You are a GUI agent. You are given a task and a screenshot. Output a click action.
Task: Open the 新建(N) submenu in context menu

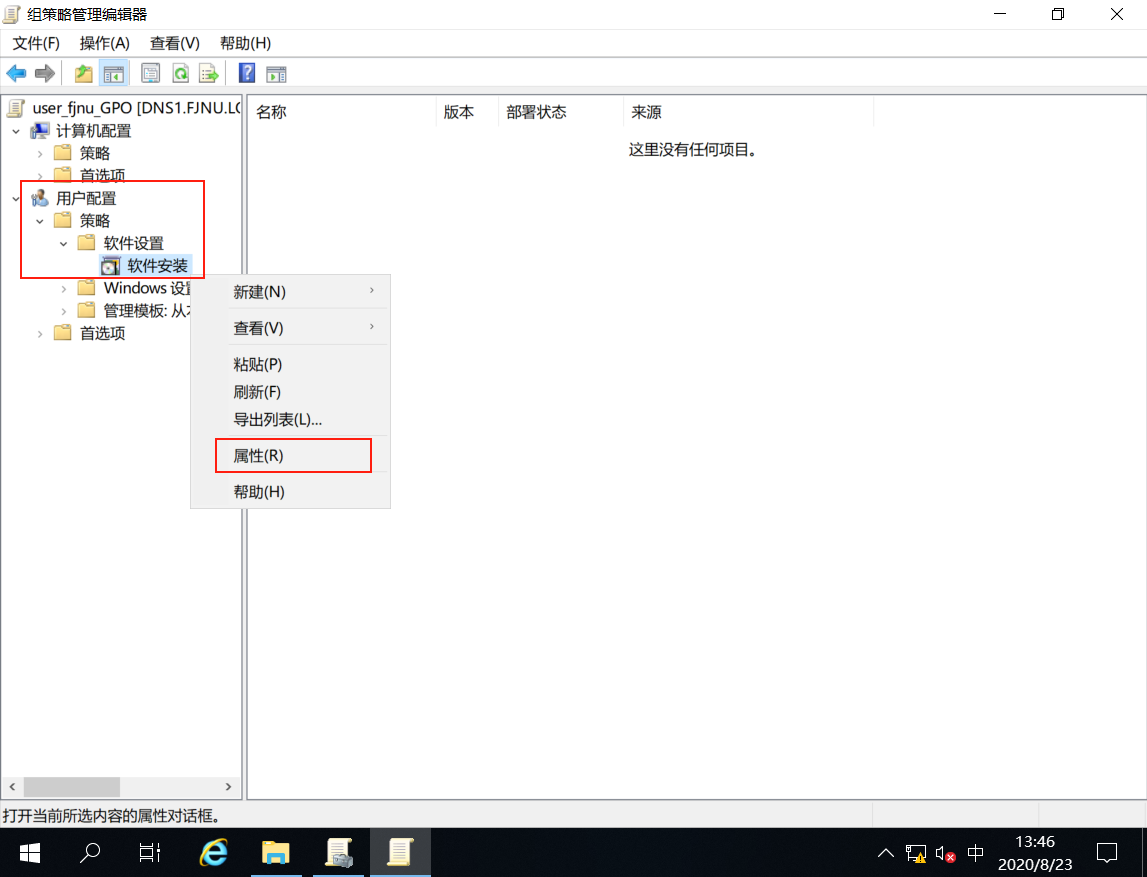290,292
